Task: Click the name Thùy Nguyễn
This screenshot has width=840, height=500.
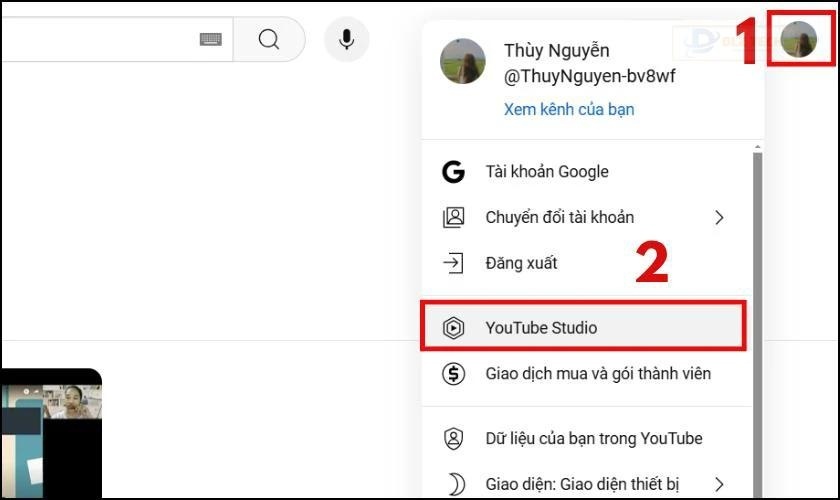Action: 557,50
